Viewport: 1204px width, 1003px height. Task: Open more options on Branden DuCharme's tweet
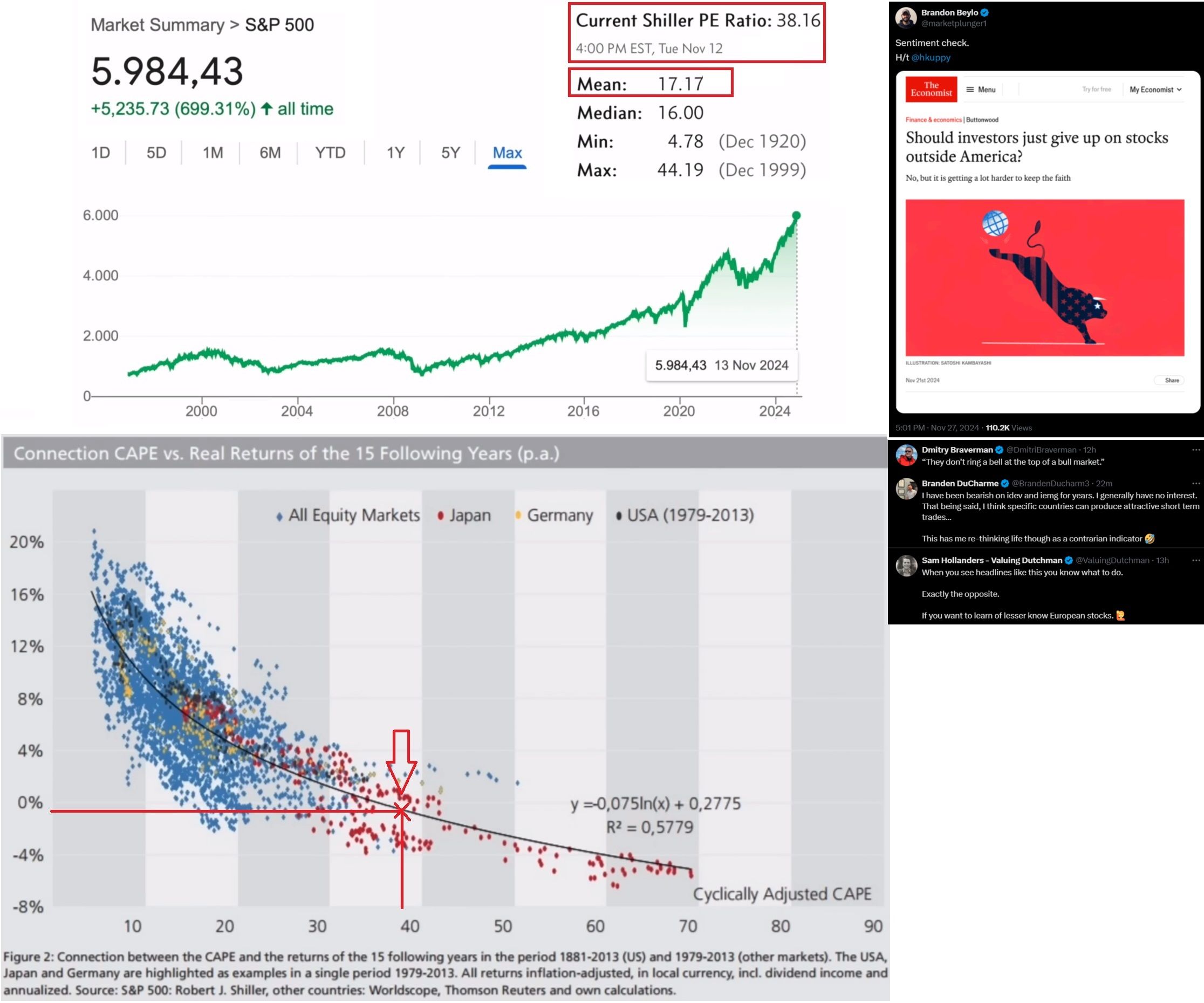pos(1195,483)
